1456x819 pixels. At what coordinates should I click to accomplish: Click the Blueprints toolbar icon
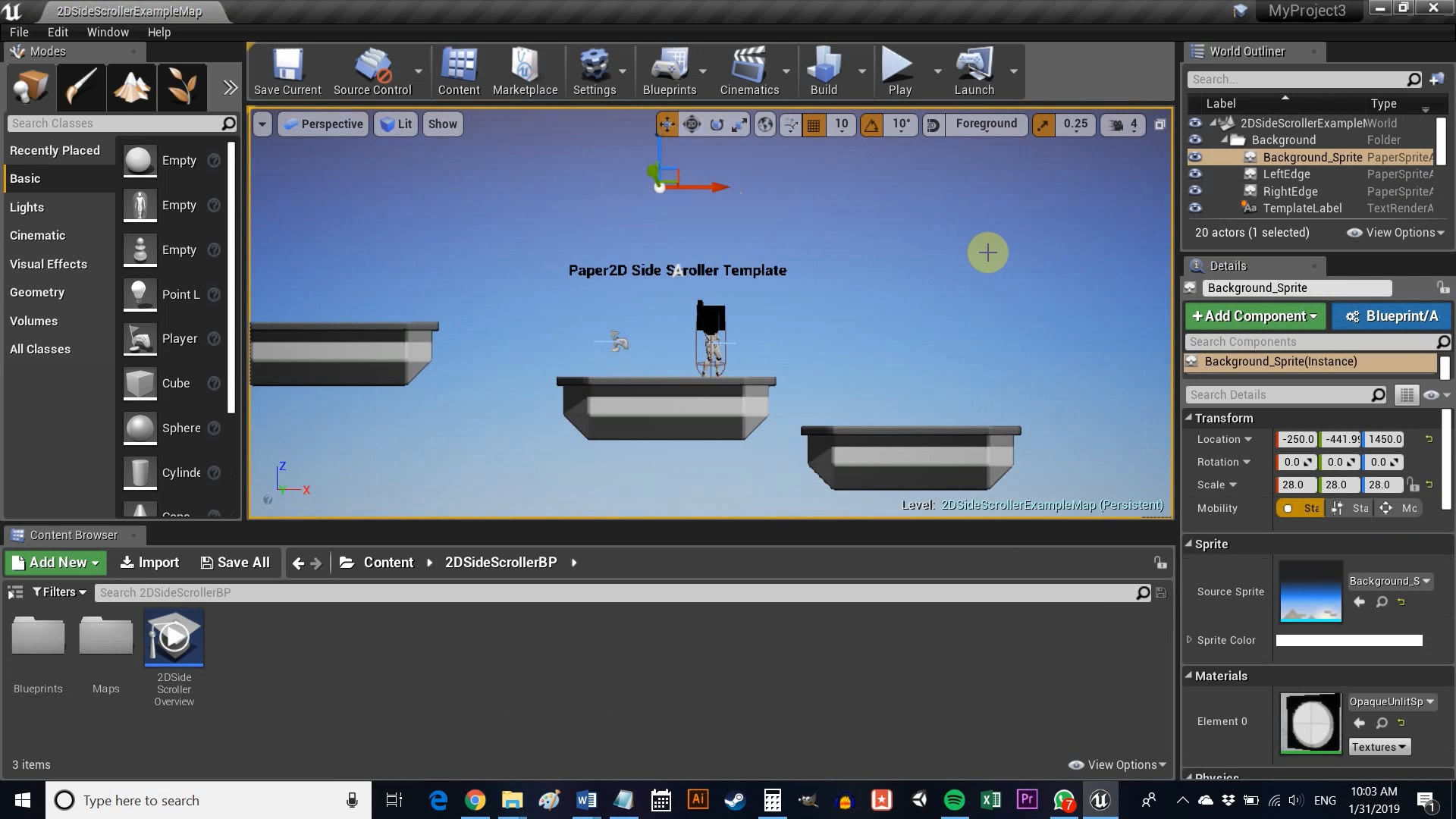pos(668,71)
